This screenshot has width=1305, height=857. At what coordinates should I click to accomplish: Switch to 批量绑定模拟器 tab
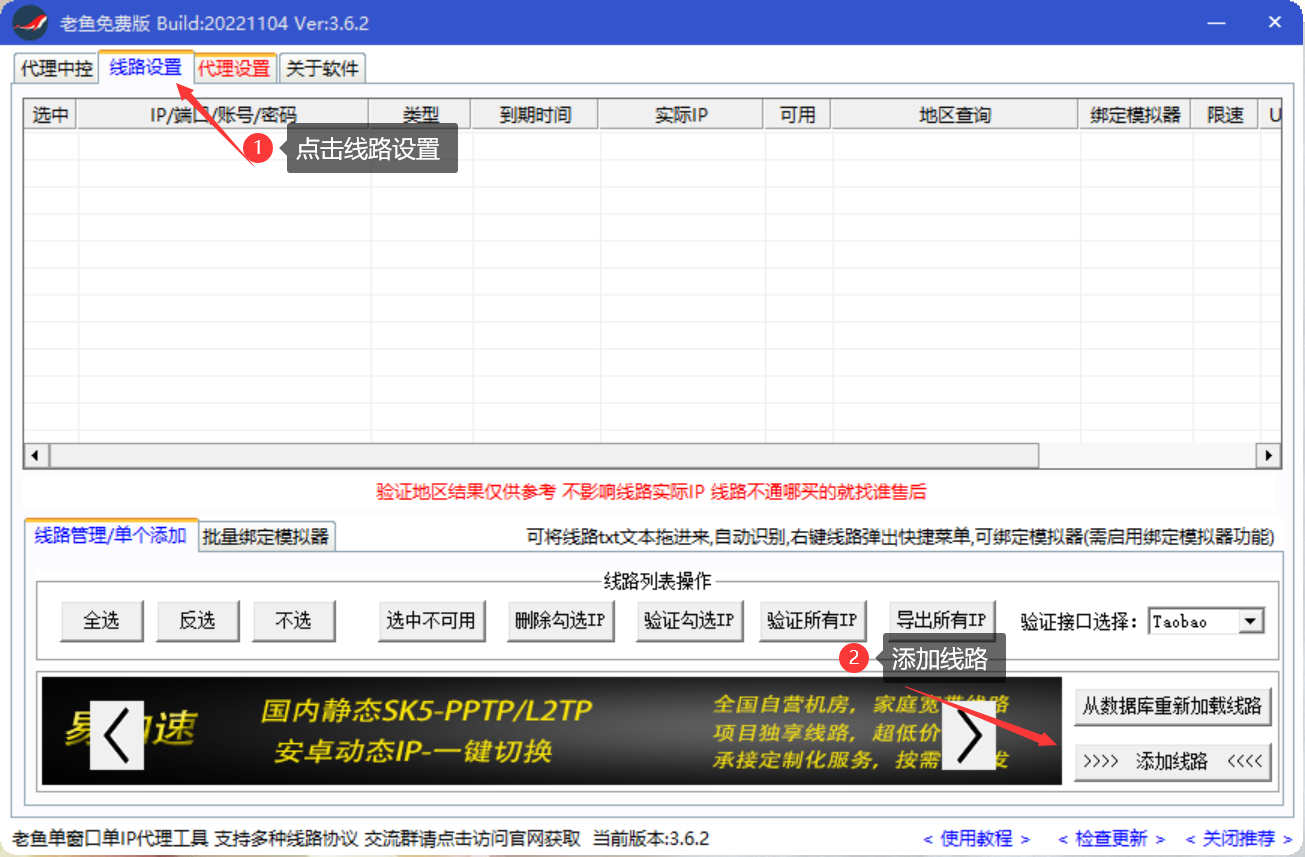click(265, 536)
